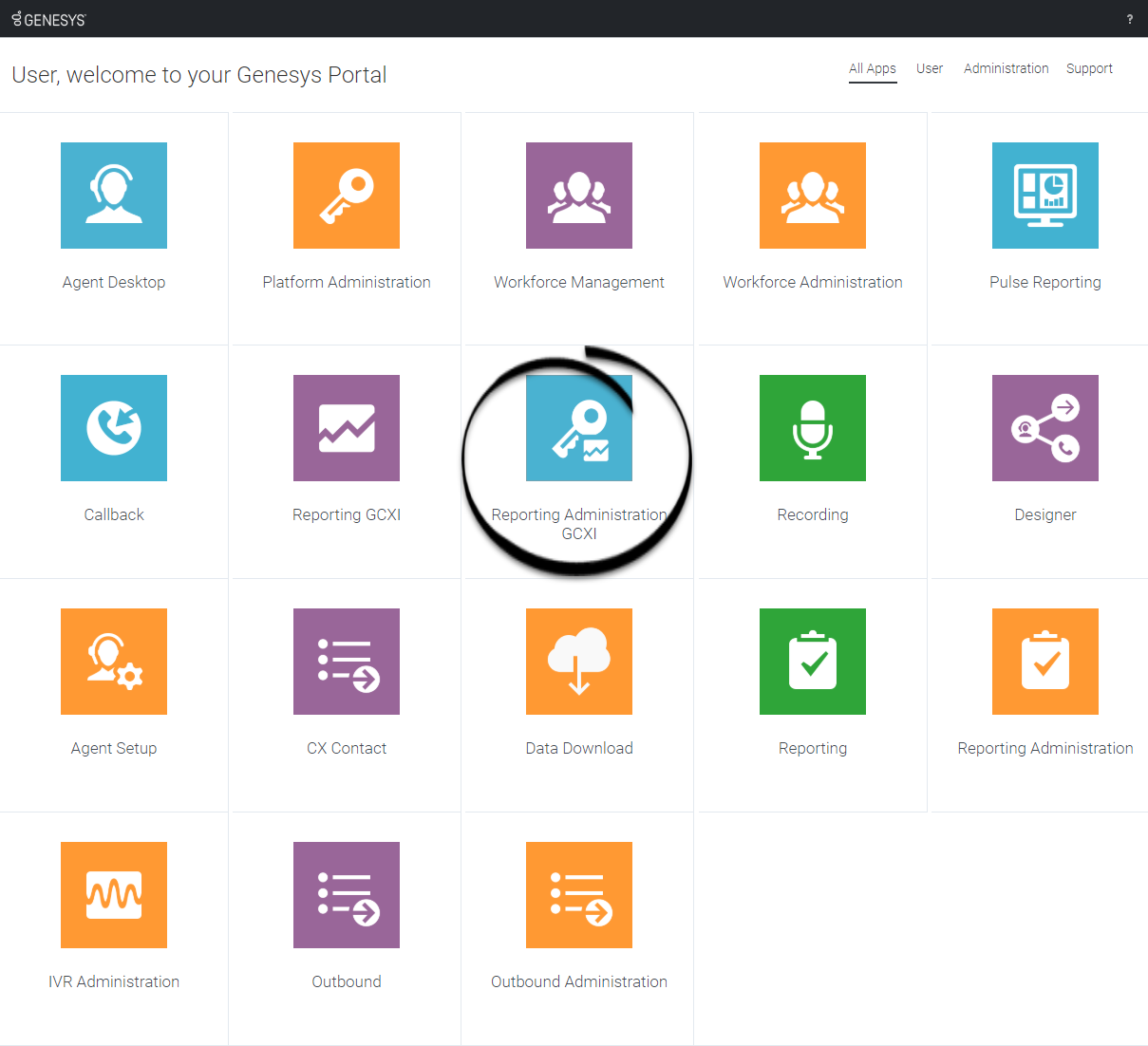Open help question mark in top bar
1148x1046 pixels.
tap(1130, 19)
